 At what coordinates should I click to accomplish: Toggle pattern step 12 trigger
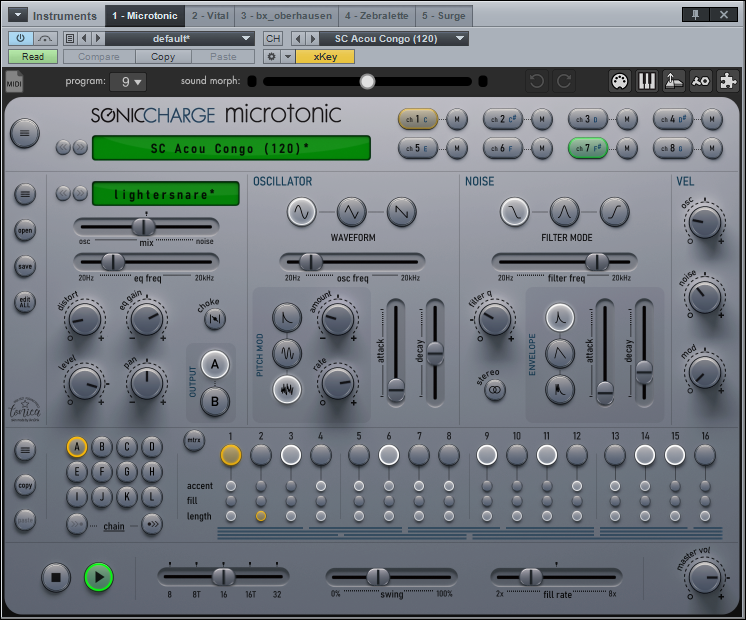point(577,455)
